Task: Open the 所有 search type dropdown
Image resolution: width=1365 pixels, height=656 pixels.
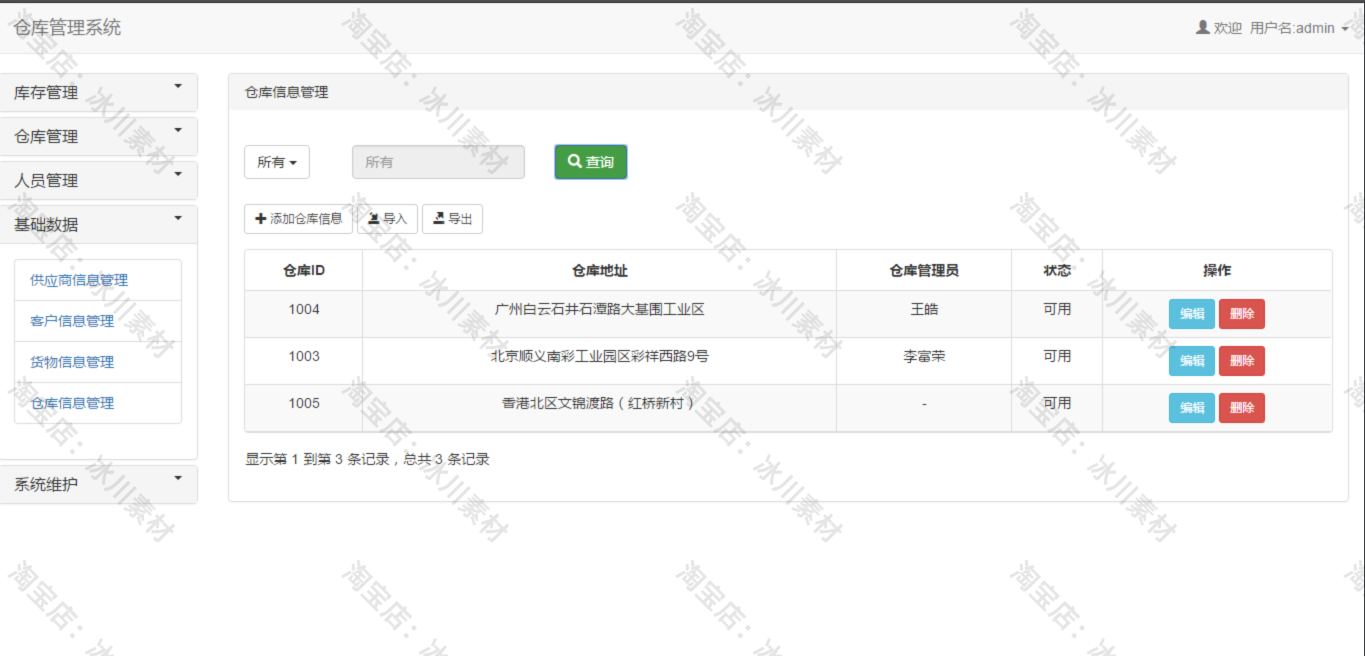Action: coord(277,162)
